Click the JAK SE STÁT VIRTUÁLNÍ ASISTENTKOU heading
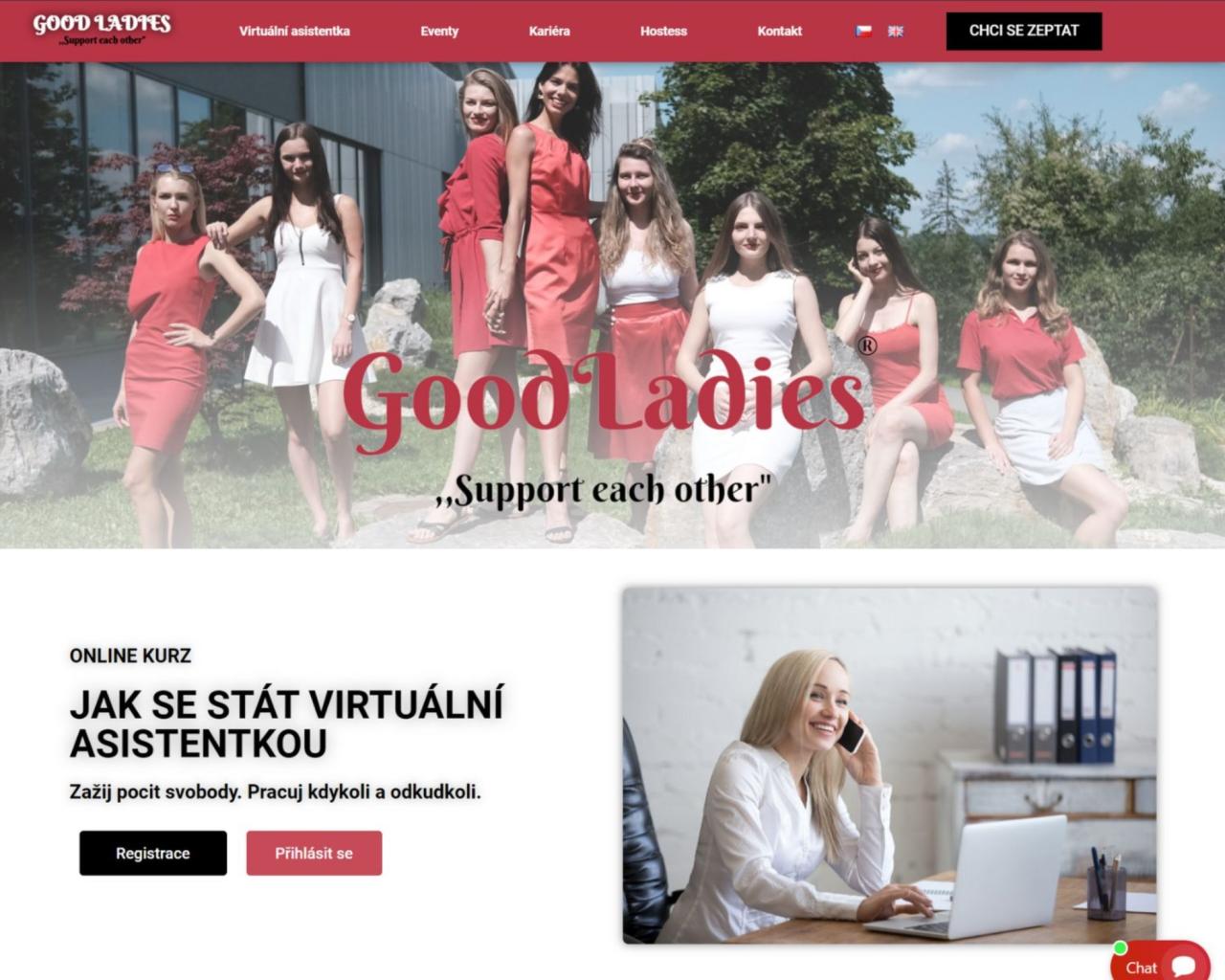 coord(286,724)
